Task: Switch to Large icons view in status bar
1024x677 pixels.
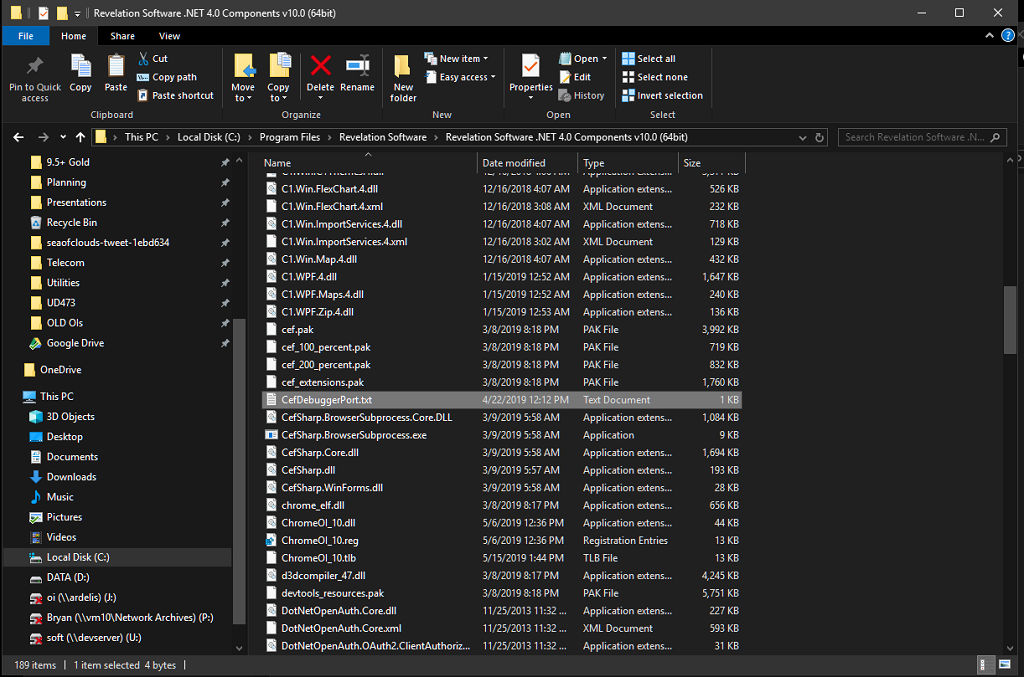Action: point(1005,665)
